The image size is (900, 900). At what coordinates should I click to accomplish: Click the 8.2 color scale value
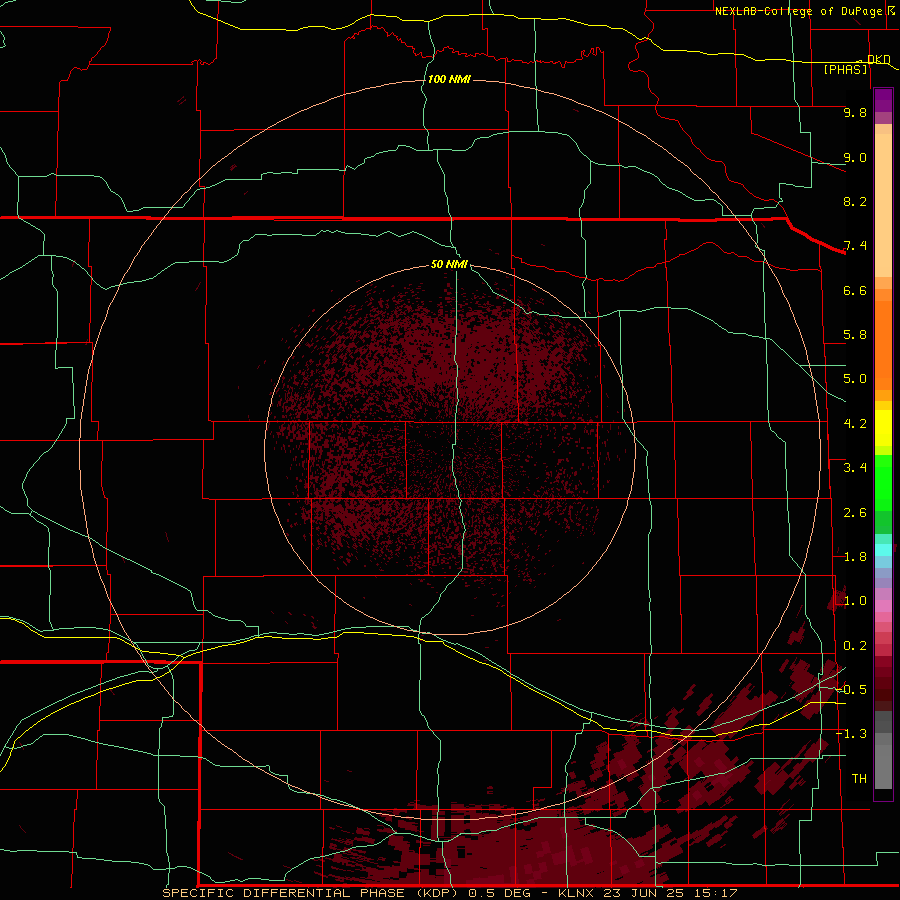pyautogui.click(x=855, y=201)
